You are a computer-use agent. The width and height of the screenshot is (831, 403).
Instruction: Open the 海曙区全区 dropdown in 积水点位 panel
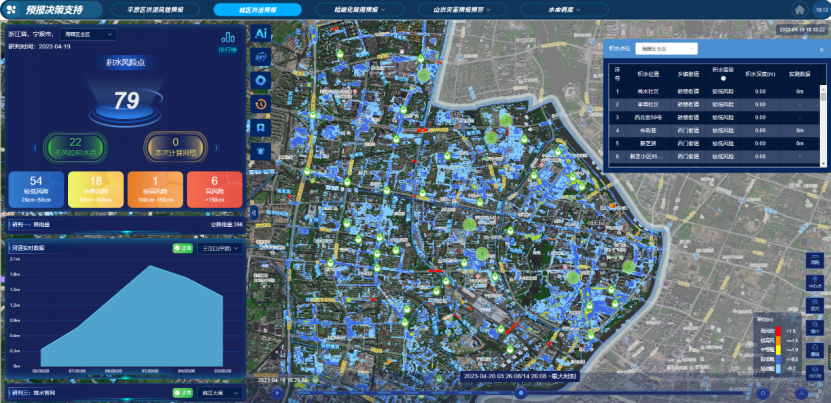[x=666, y=48]
